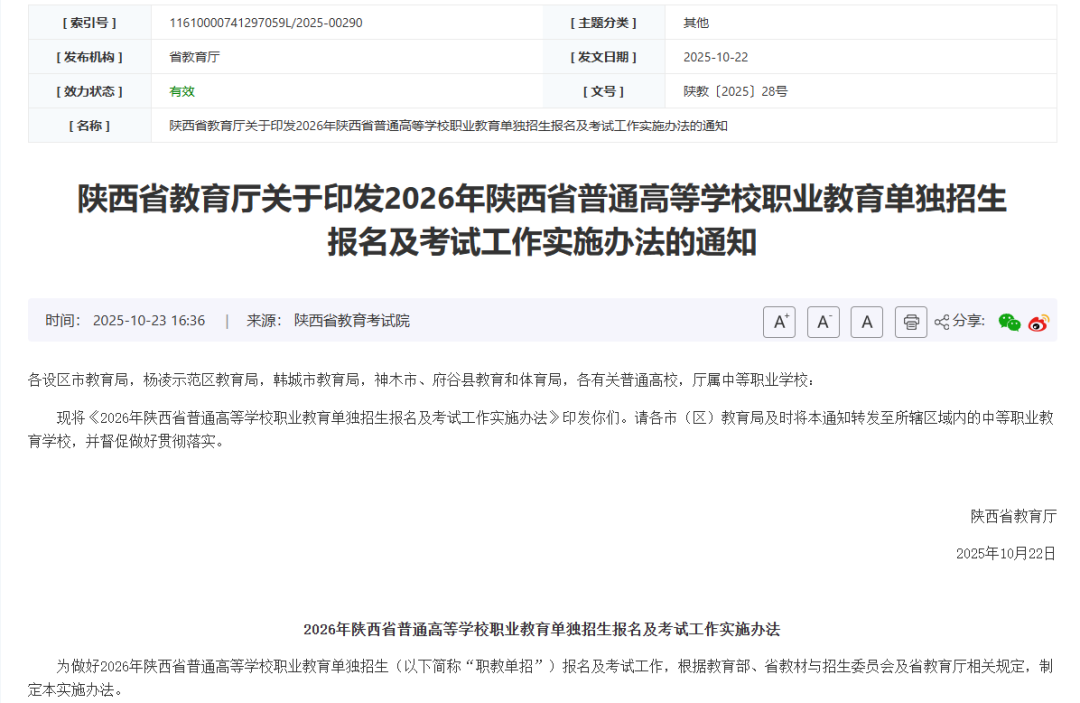Decrease font size with A- button
The height and width of the screenshot is (703, 1080).
[823, 322]
